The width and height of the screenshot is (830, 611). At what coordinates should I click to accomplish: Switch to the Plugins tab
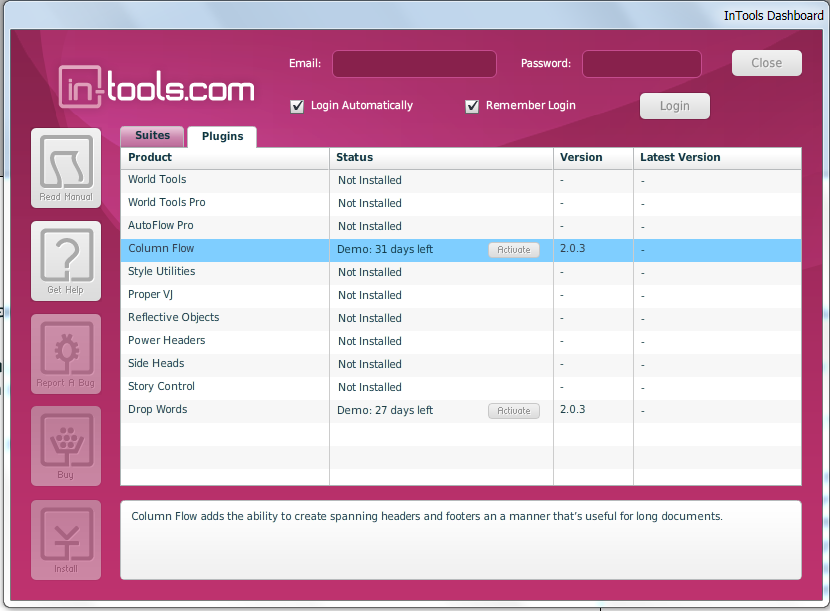(x=222, y=137)
